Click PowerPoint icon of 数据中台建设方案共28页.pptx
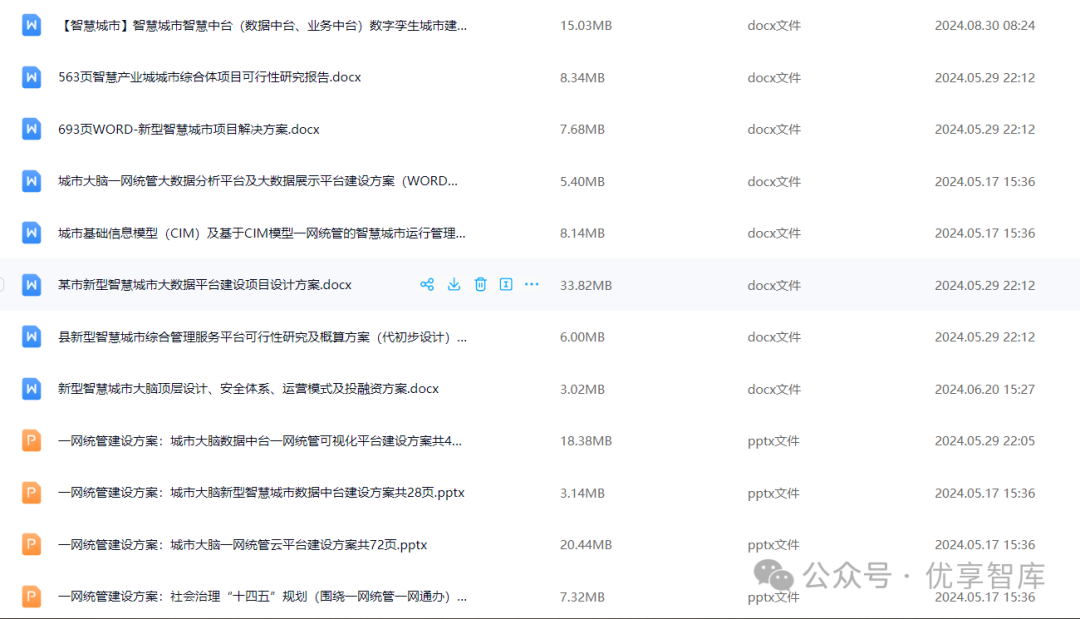Image resolution: width=1080 pixels, height=619 pixels. click(32, 492)
